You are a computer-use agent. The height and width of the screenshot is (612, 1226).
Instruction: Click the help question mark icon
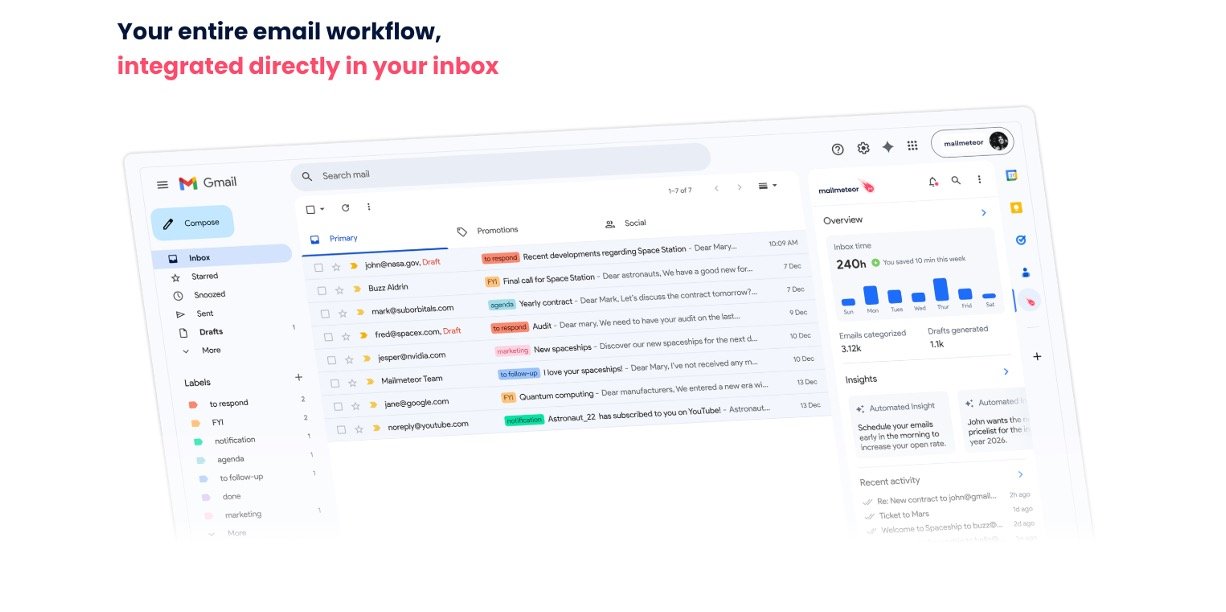[x=837, y=149]
